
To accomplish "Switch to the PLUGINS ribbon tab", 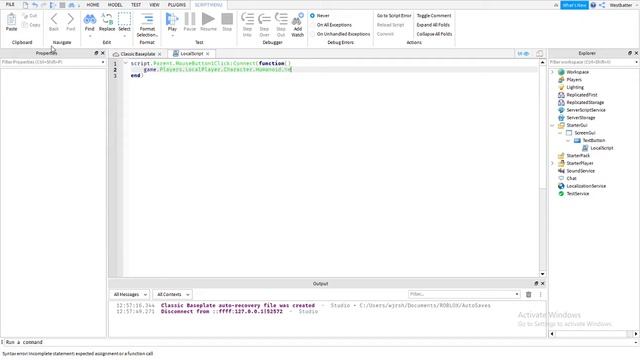I will click(177, 5).
